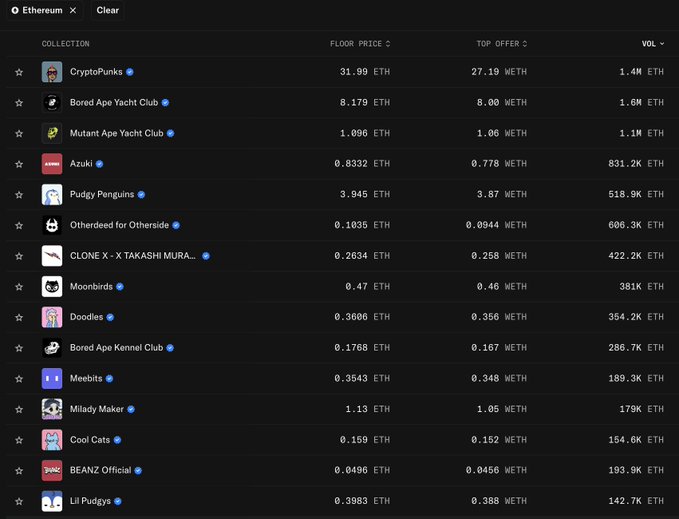
Task: Click the star beside Lil Pudgys
Action: click(19, 502)
